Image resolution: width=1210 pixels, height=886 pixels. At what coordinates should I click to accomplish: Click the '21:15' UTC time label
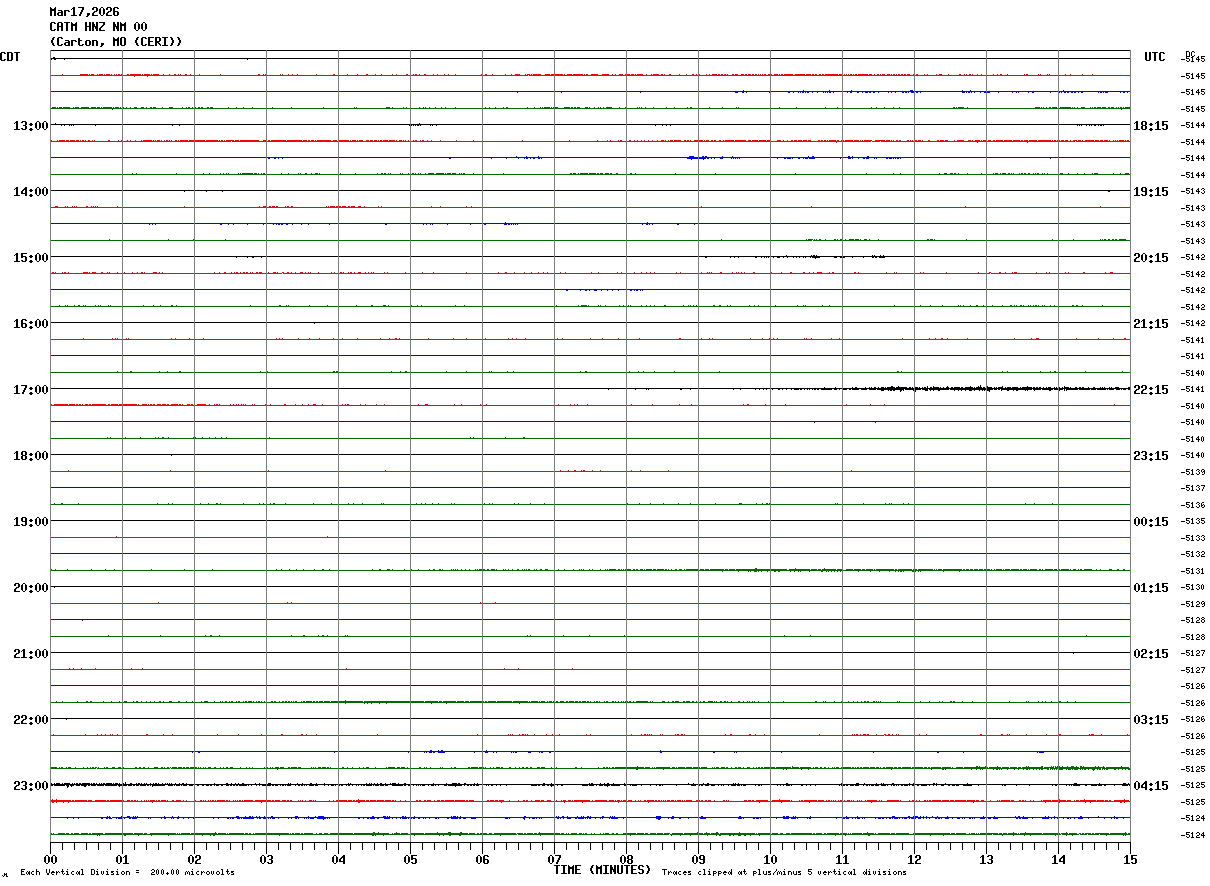pos(1151,323)
